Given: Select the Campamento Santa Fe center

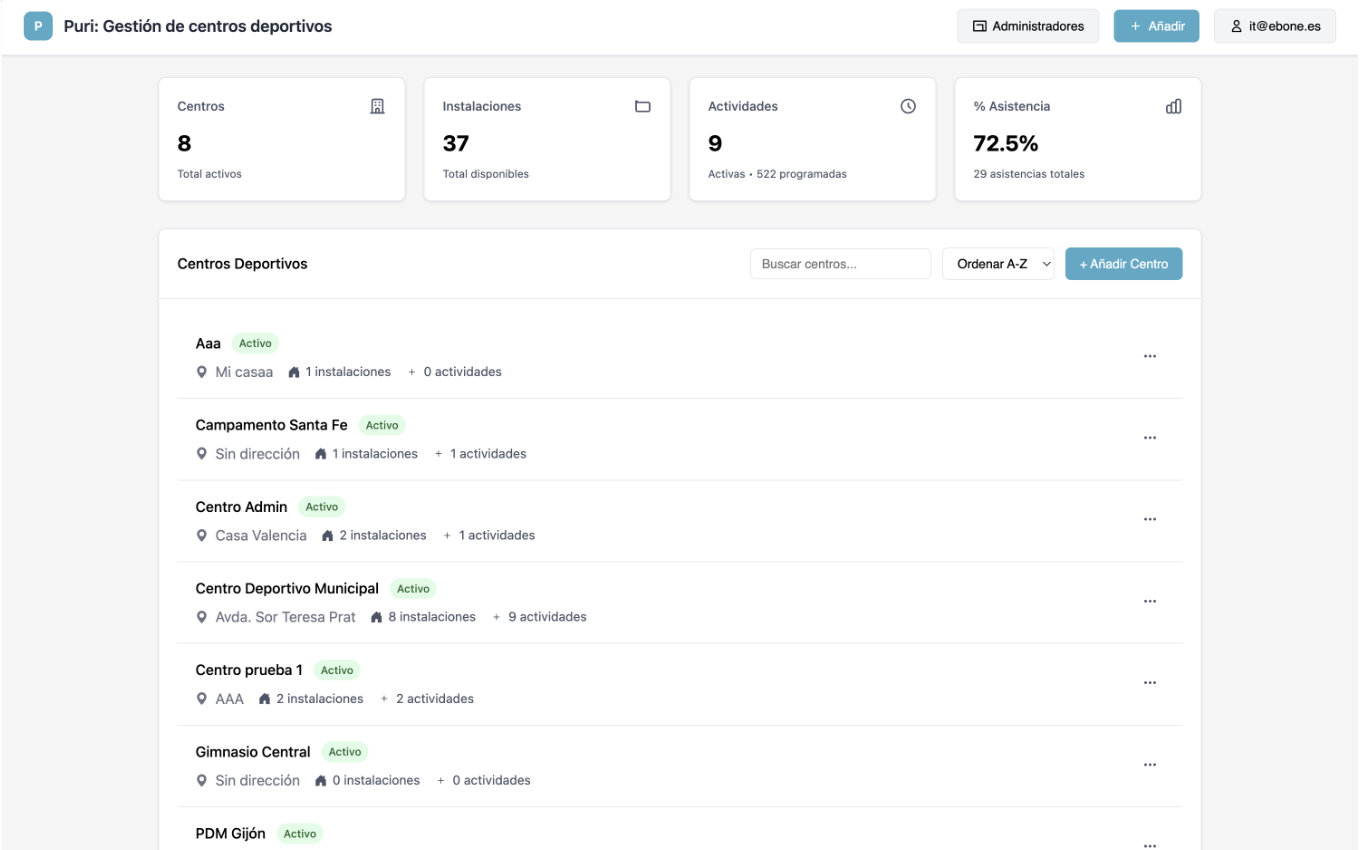Looking at the screenshot, I should [x=271, y=425].
